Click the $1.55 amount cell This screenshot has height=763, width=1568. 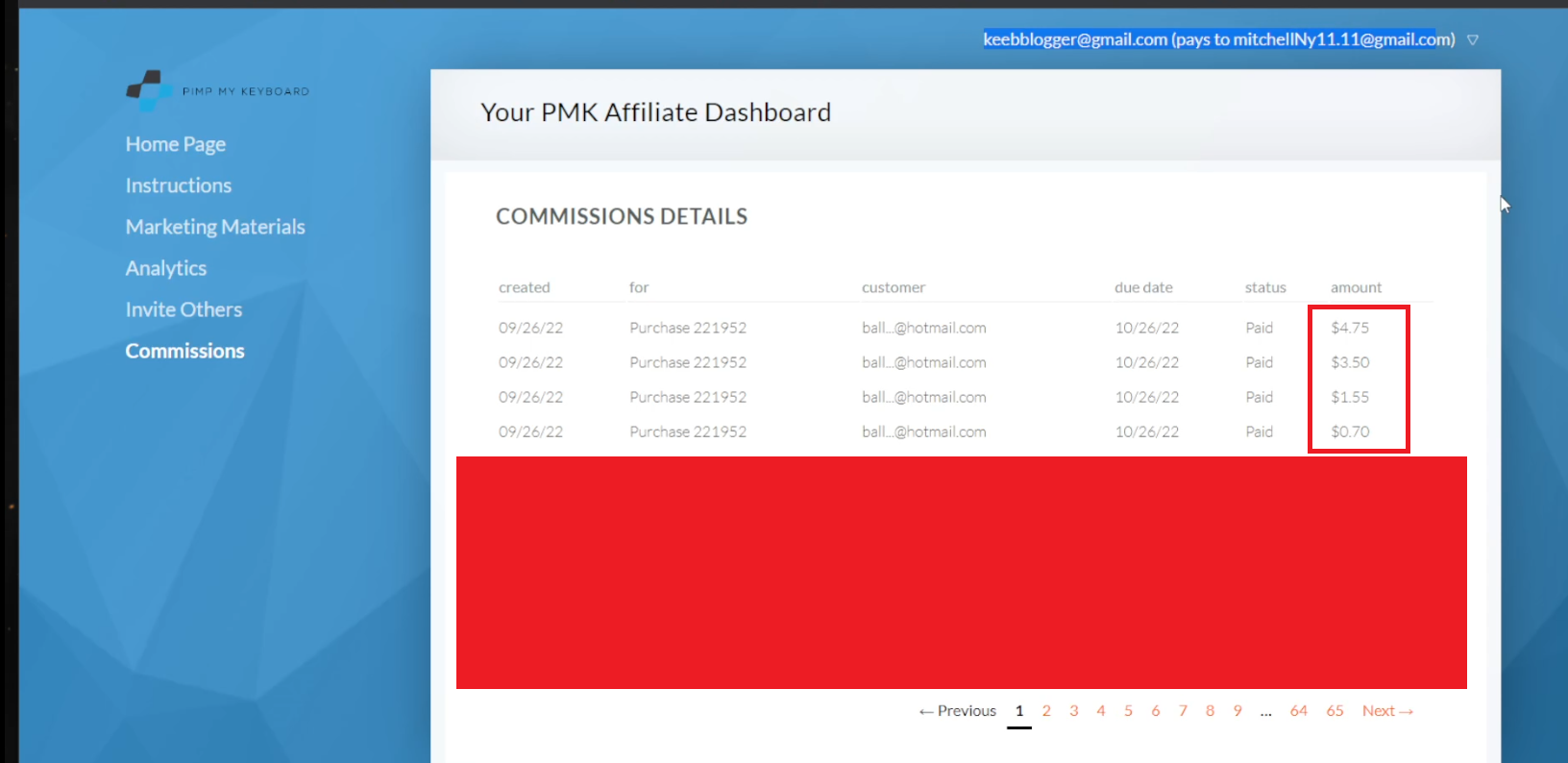tap(1350, 397)
